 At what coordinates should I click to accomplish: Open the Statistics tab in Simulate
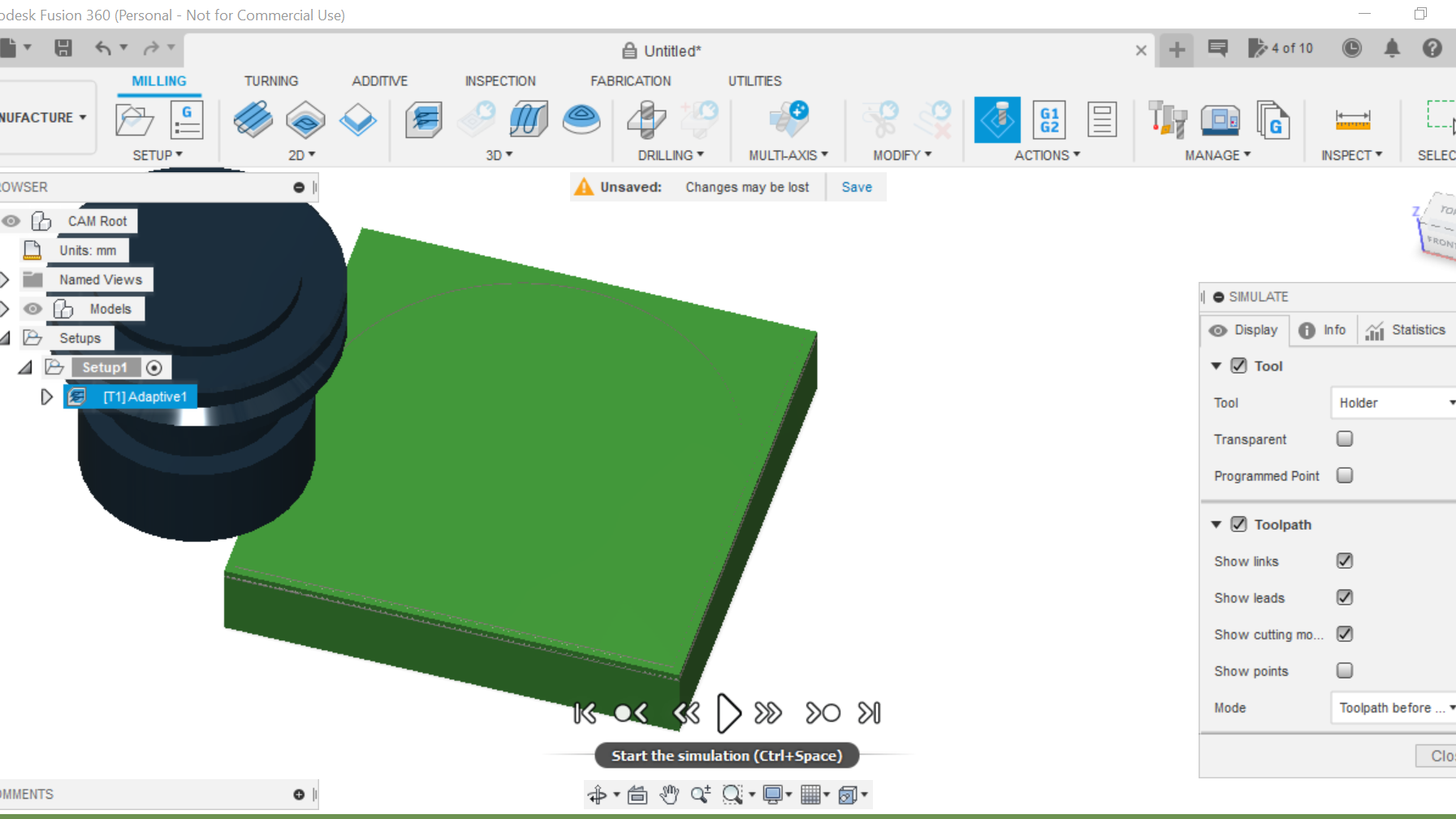1406,330
